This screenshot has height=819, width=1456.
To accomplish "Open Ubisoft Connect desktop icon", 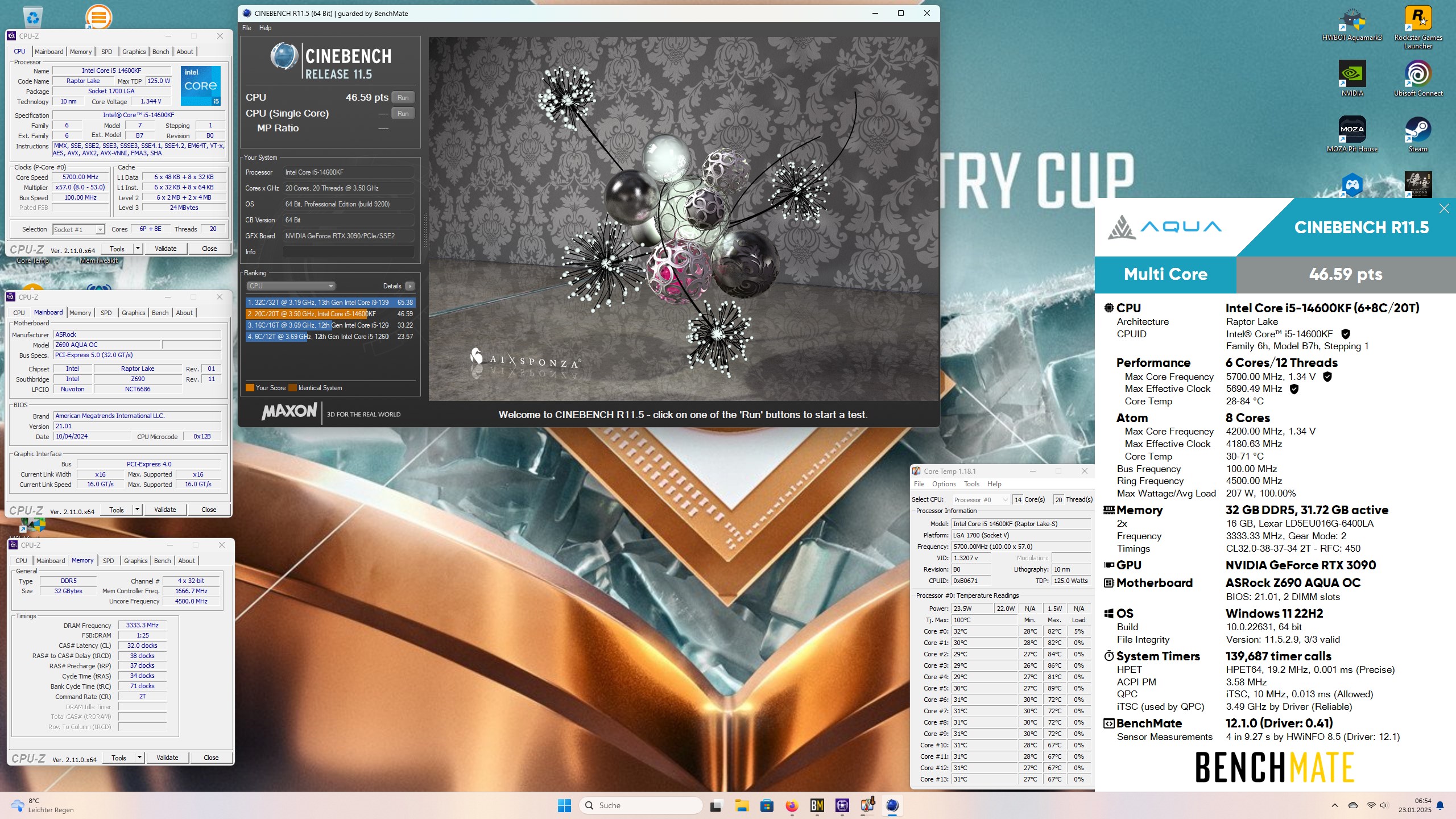I will pyautogui.click(x=1418, y=78).
